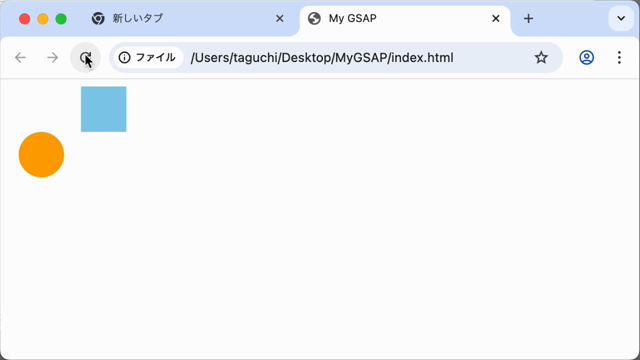
Task: Open the Chrome three-dot menu
Action: pyautogui.click(x=619, y=58)
